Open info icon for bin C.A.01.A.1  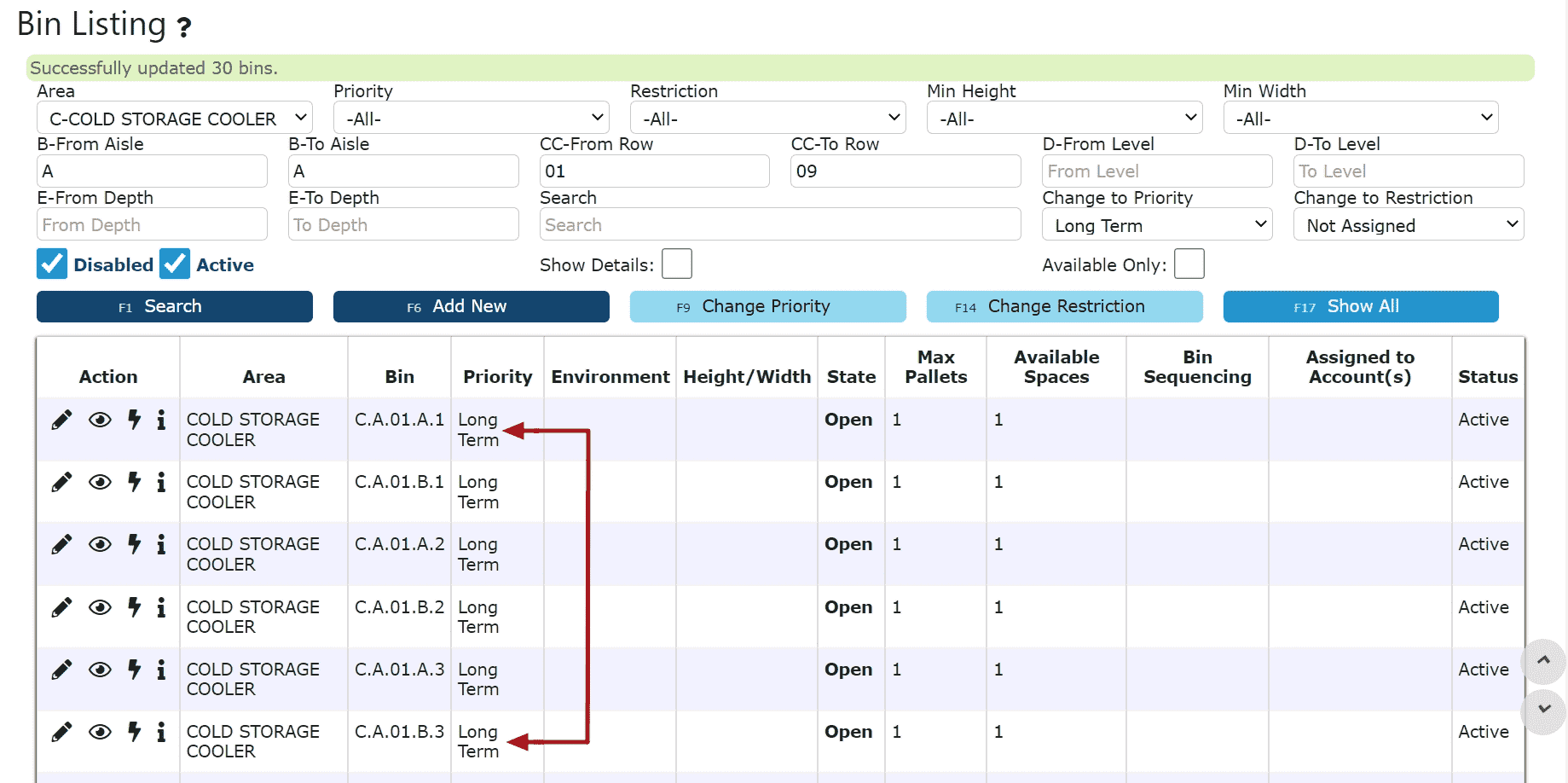(x=161, y=419)
